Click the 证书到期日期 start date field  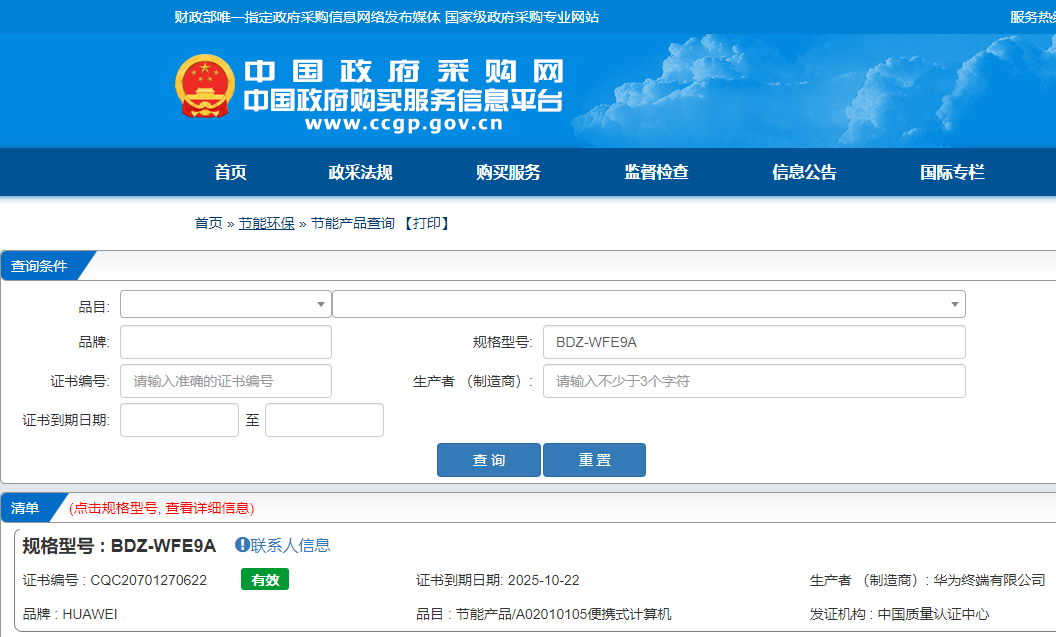(x=179, y=420)
